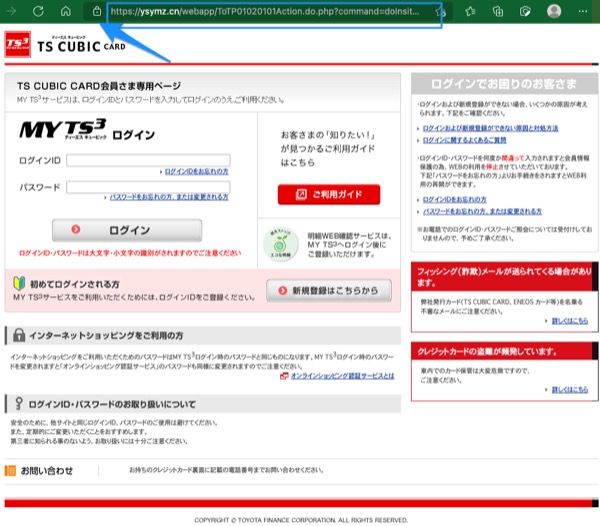Click the パスワード input field
The height and width of the screenshot is (526, 600).
coord(148,187)
